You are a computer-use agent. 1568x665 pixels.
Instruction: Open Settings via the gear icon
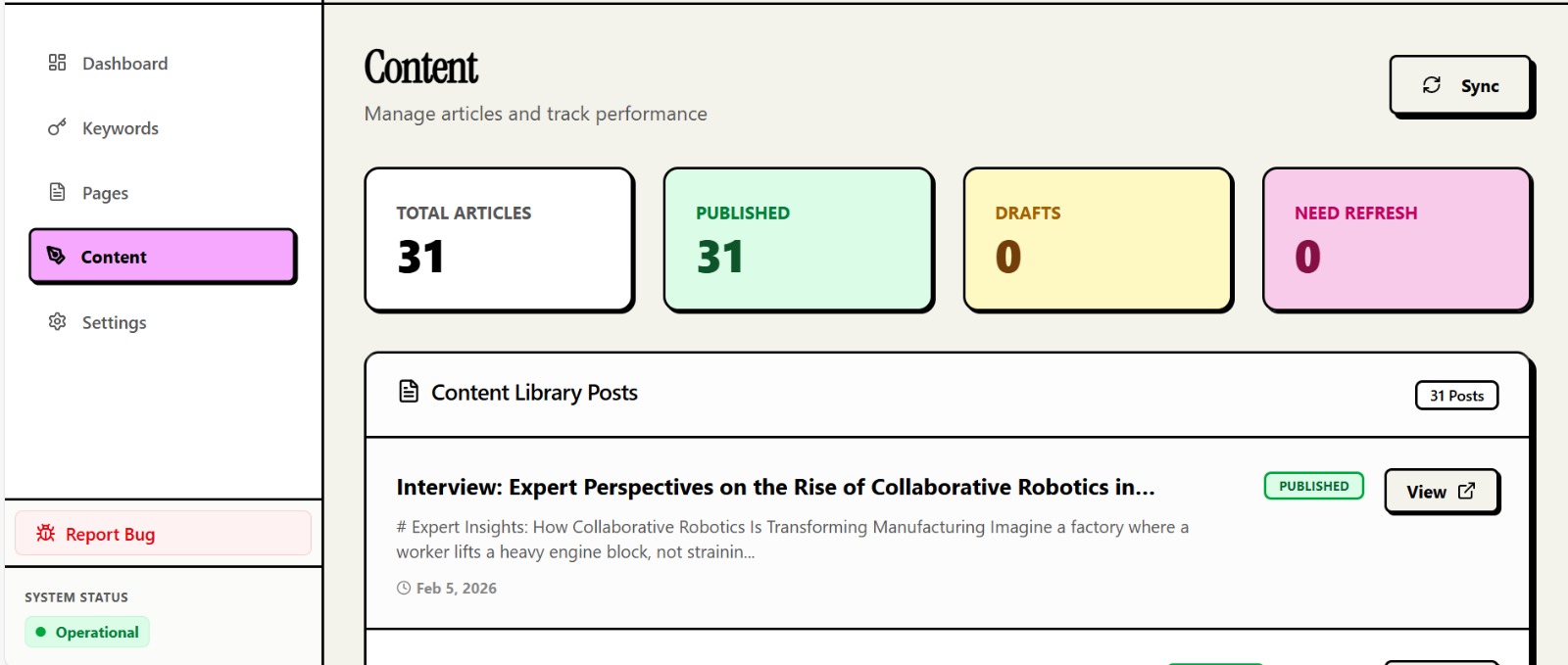[x=56, y=322]
